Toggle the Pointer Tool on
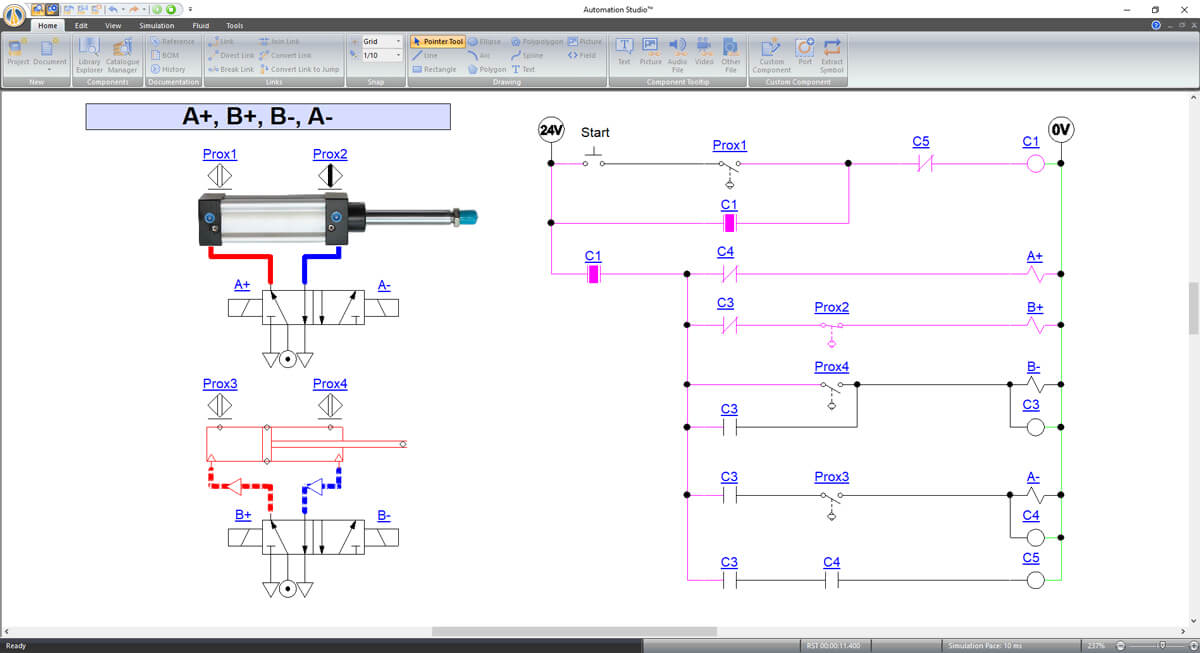The width and height of the screenshot is (1200, 653). [x=440, y=41]
